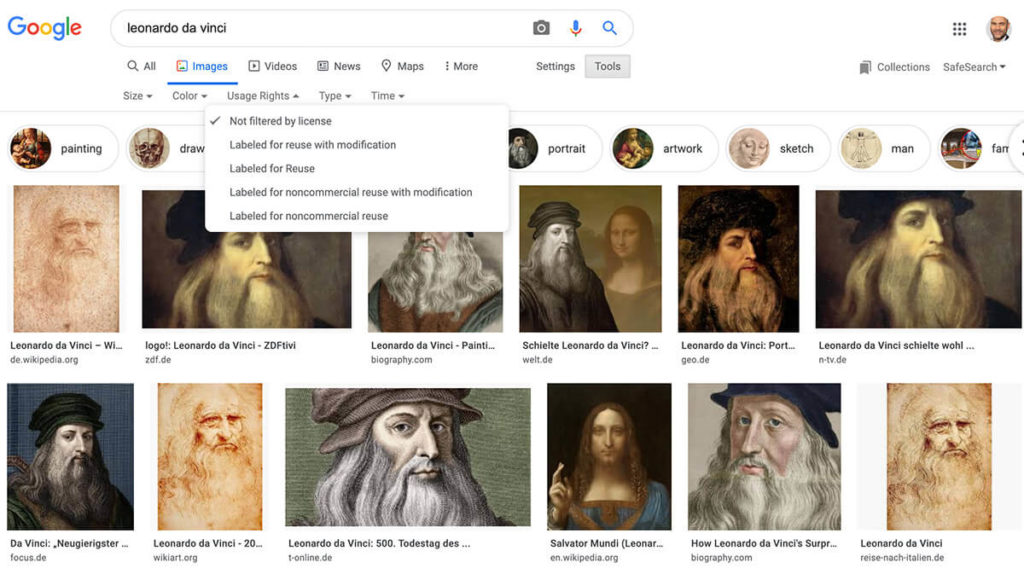Filter by the artwork chip
Screen dimensions: 1024x568
(x=665, y=149)
